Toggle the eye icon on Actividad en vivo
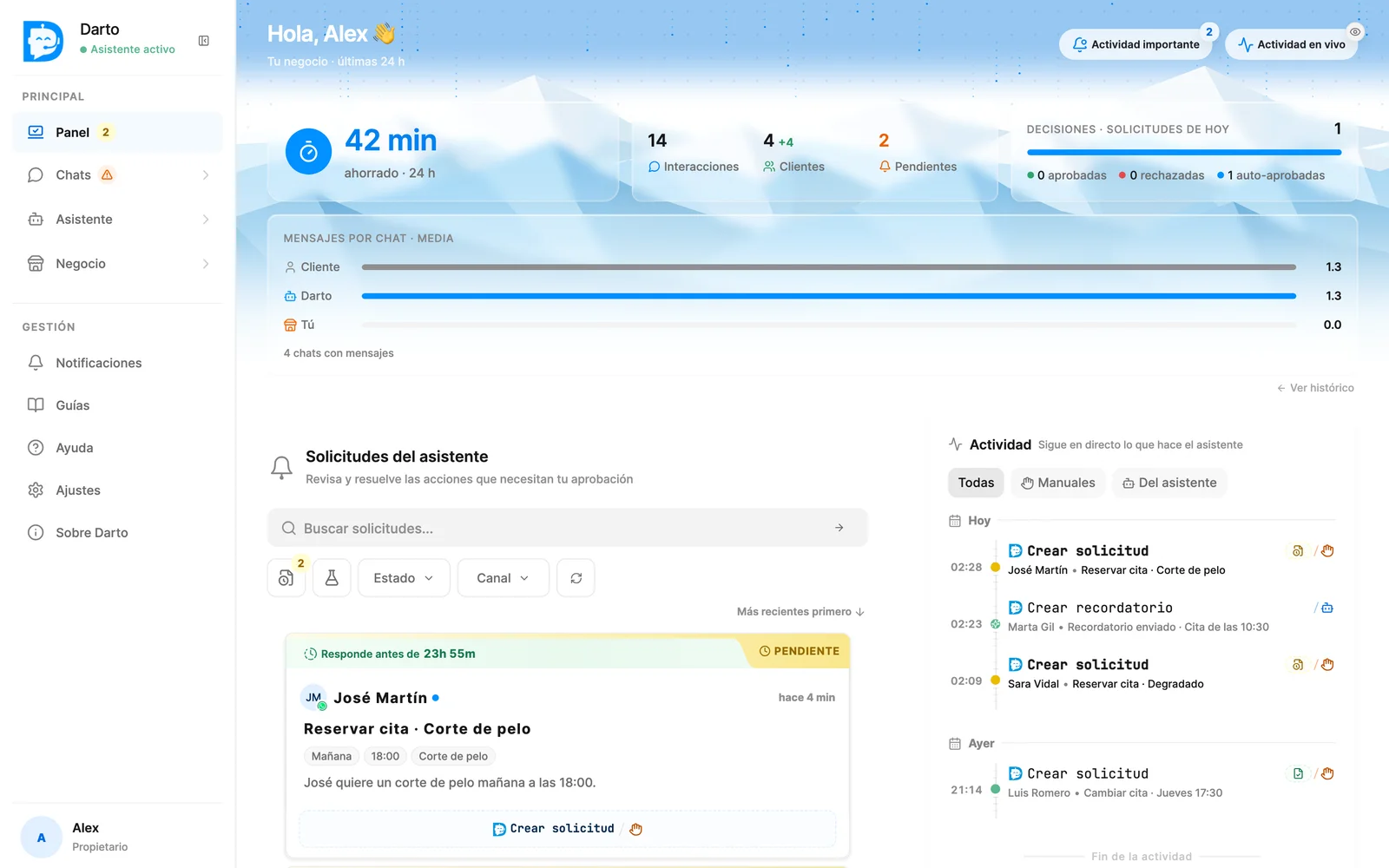This screenshot has width=1389, height=868. (x=1354, y=32)
